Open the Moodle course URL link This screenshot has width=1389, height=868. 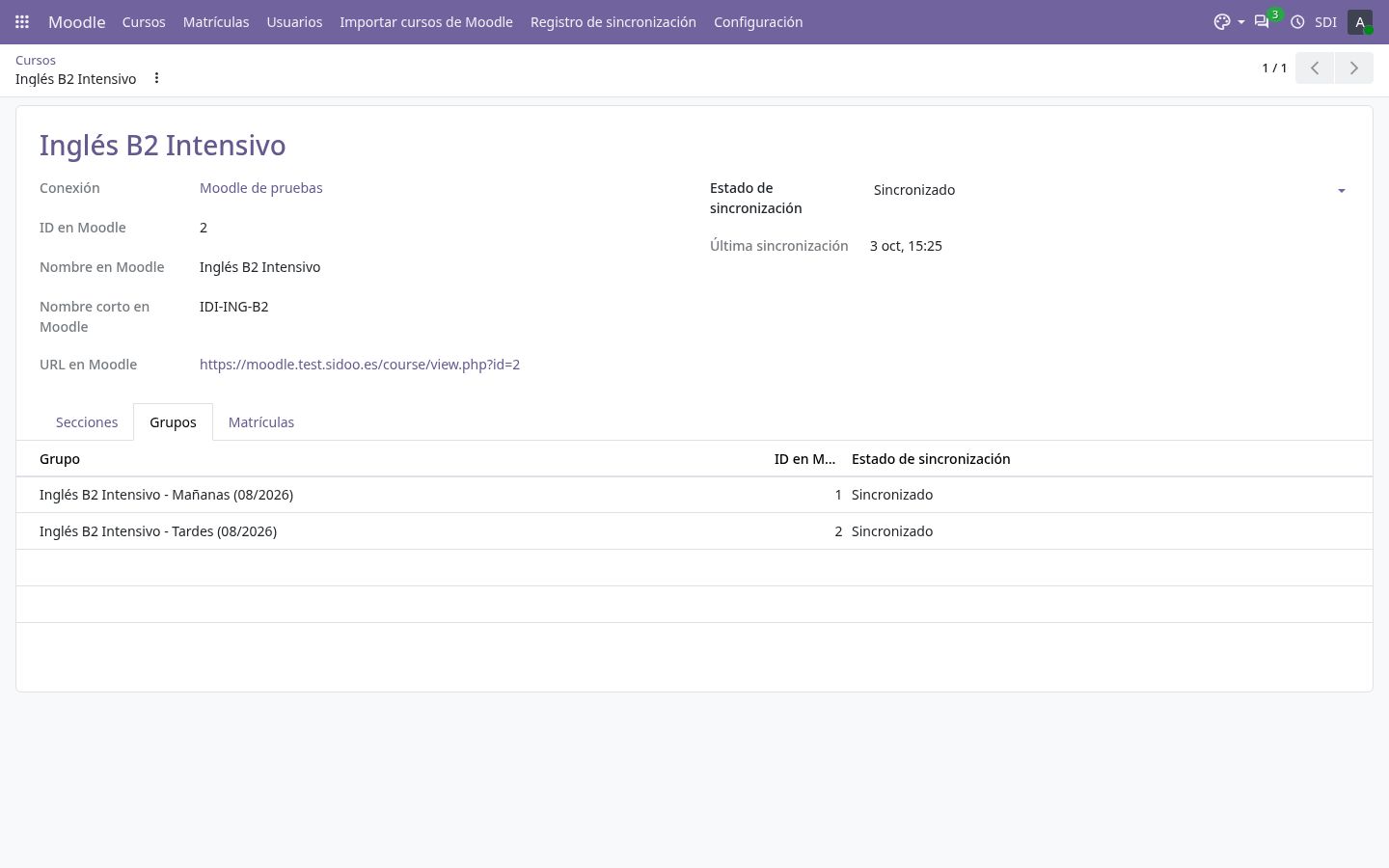360,365
